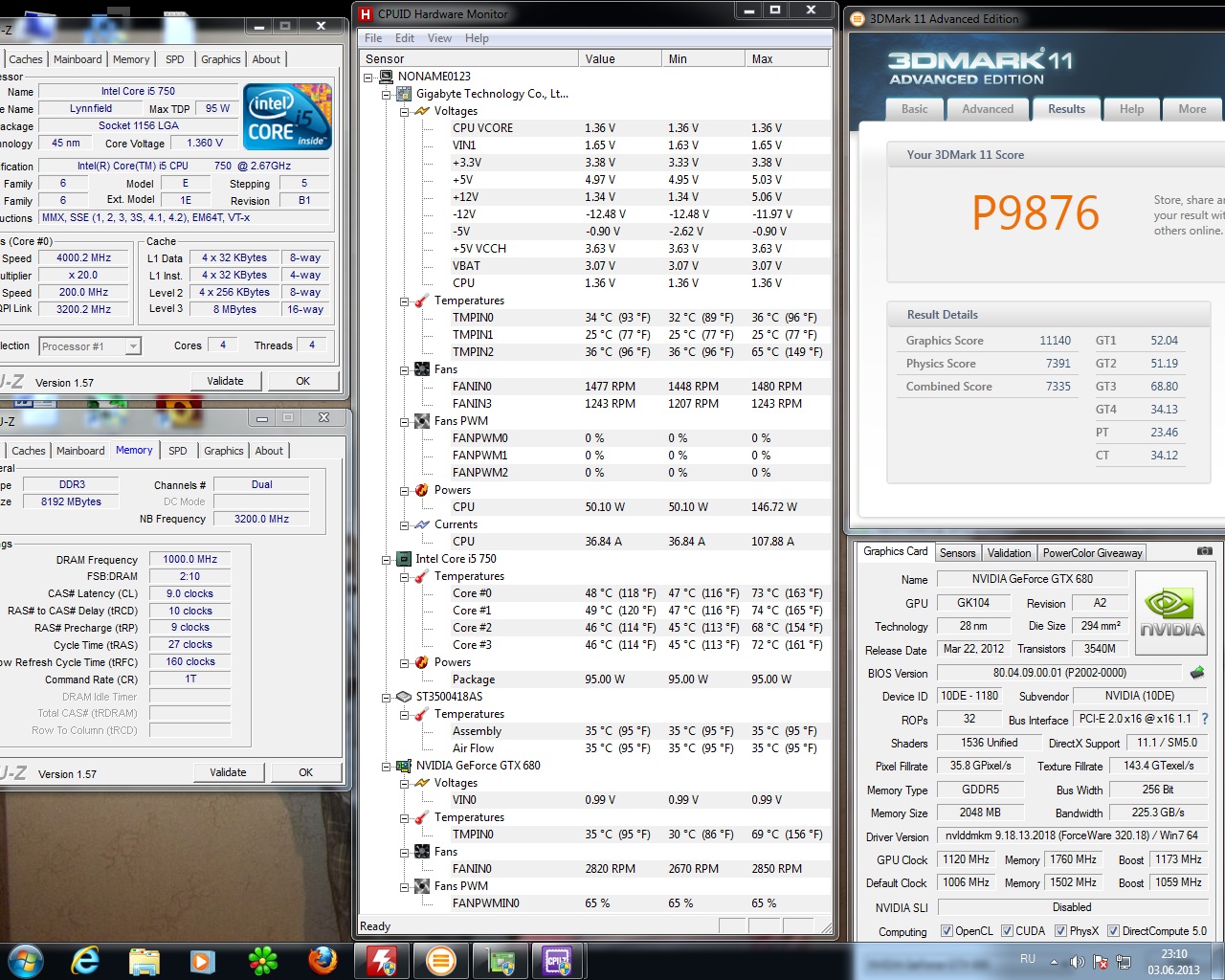Click the HWMonitor title bar icon
Viewport: 1225px width, 980px height.
(365, 14)
